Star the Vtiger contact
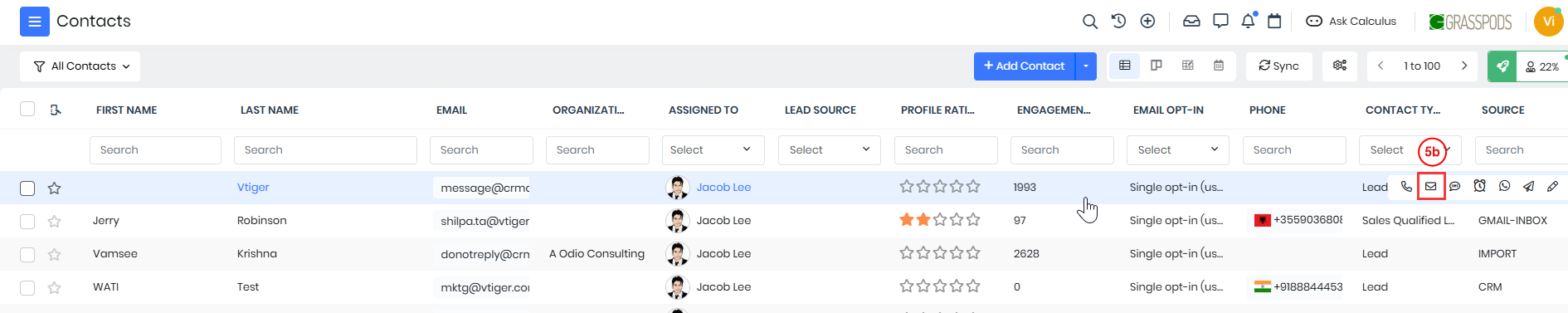 pyautogui.click(x=55, y=188)
